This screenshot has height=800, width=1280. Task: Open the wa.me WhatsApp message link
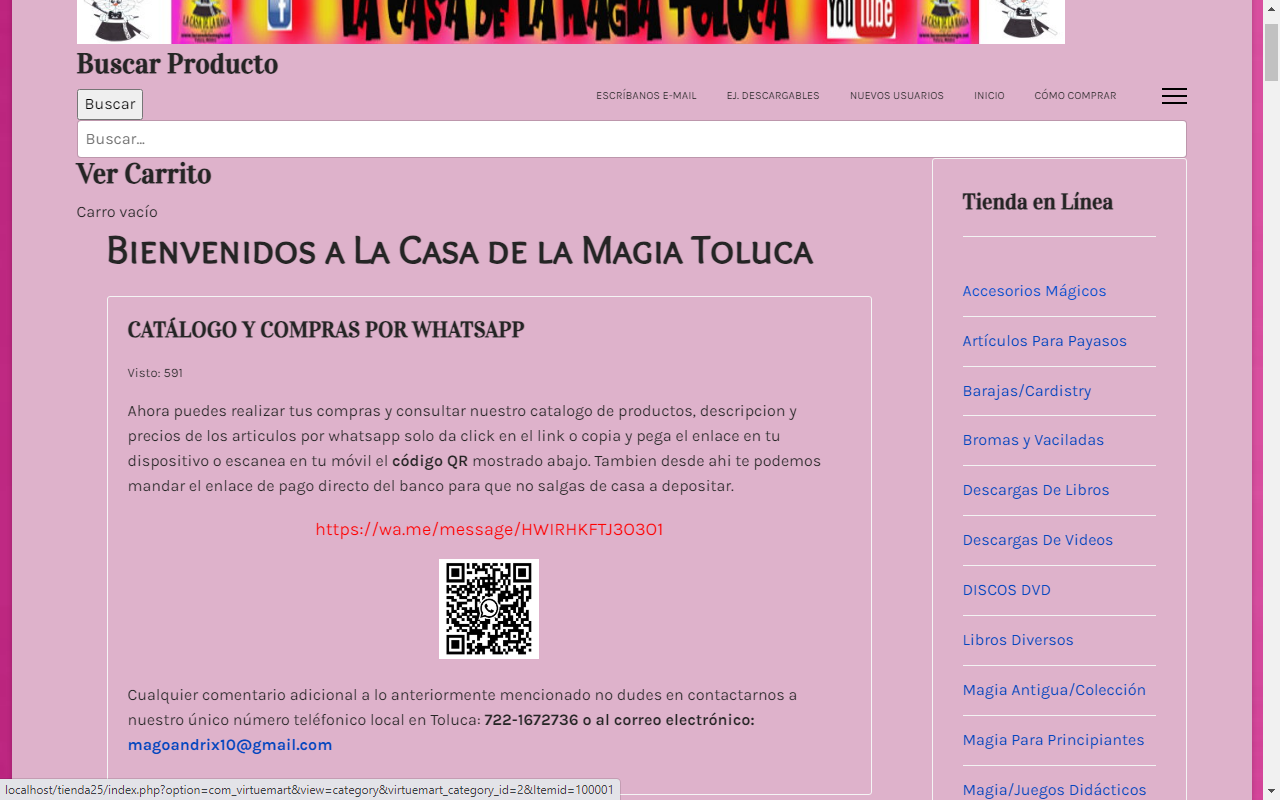tap(489, 530)
